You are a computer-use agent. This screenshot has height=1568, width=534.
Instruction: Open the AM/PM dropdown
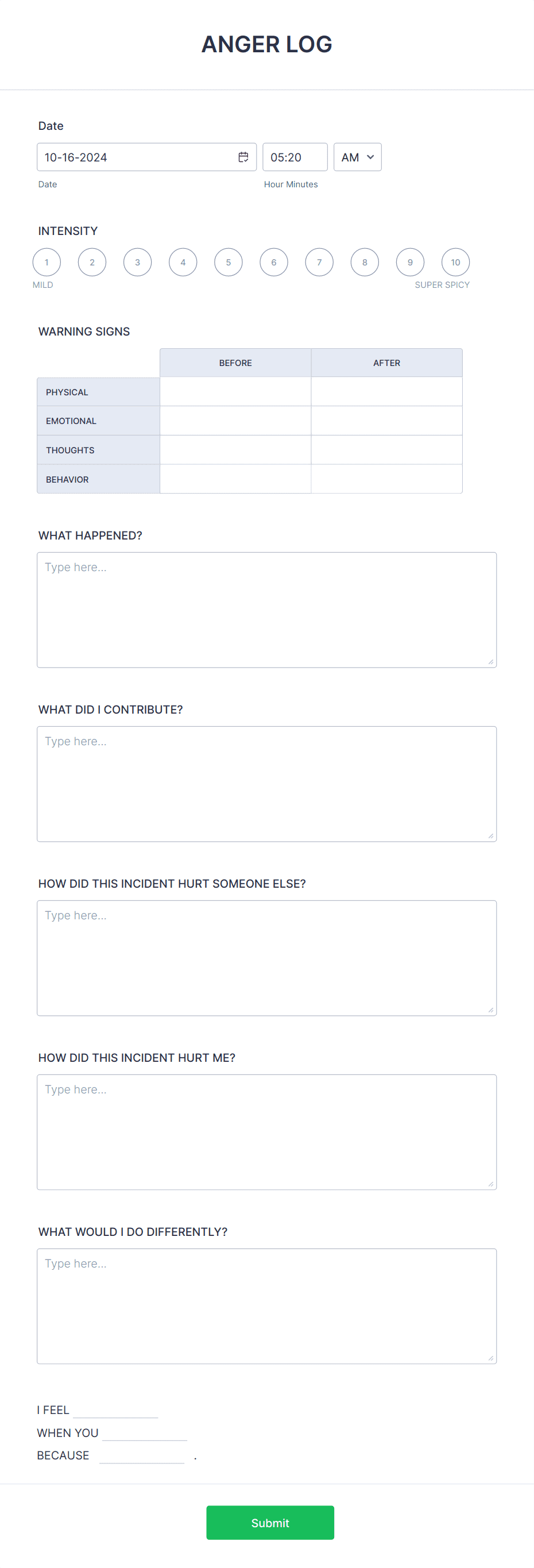point(357,157)
